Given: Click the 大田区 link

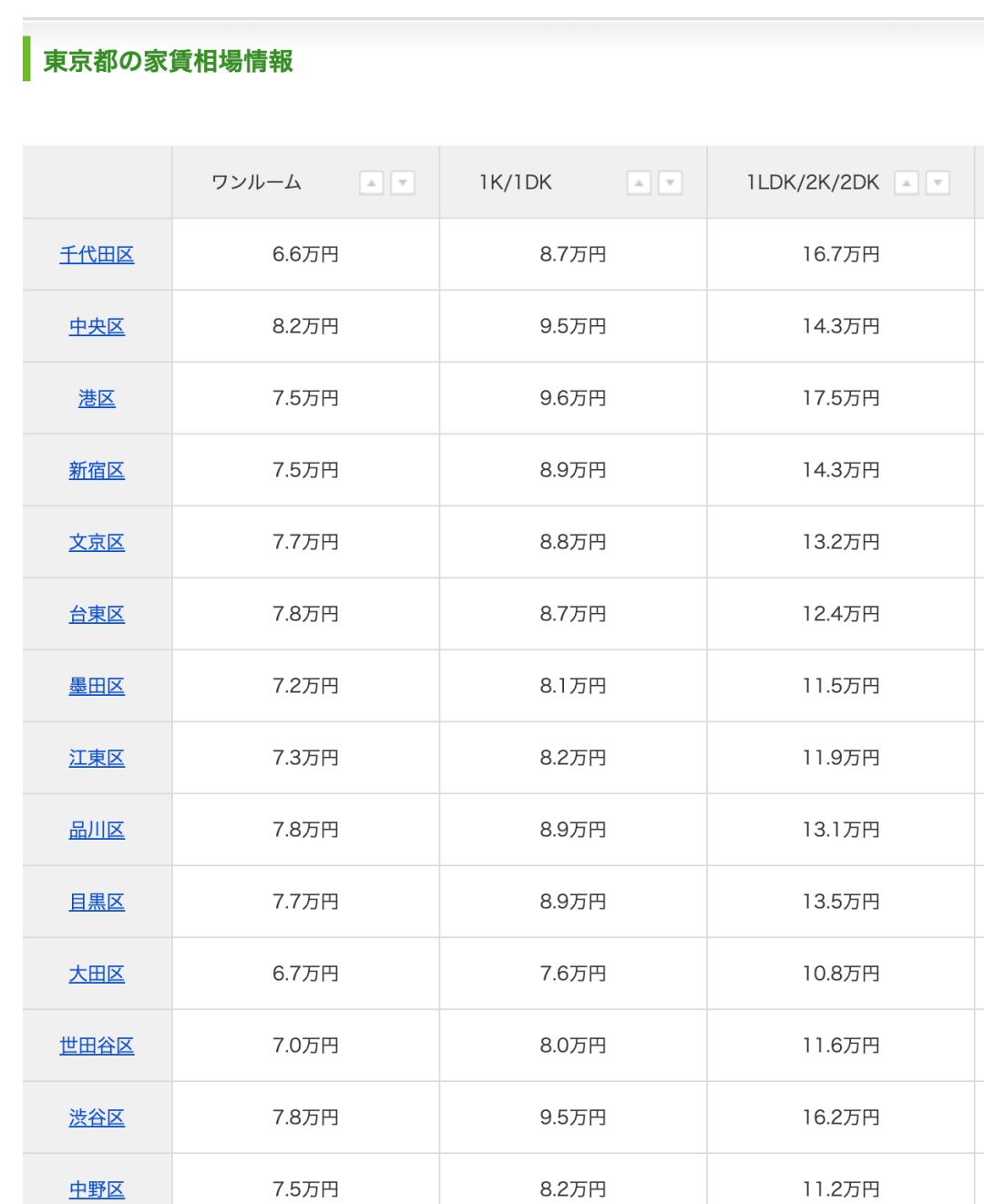Looking at the screenshot, I should [97, 974].
